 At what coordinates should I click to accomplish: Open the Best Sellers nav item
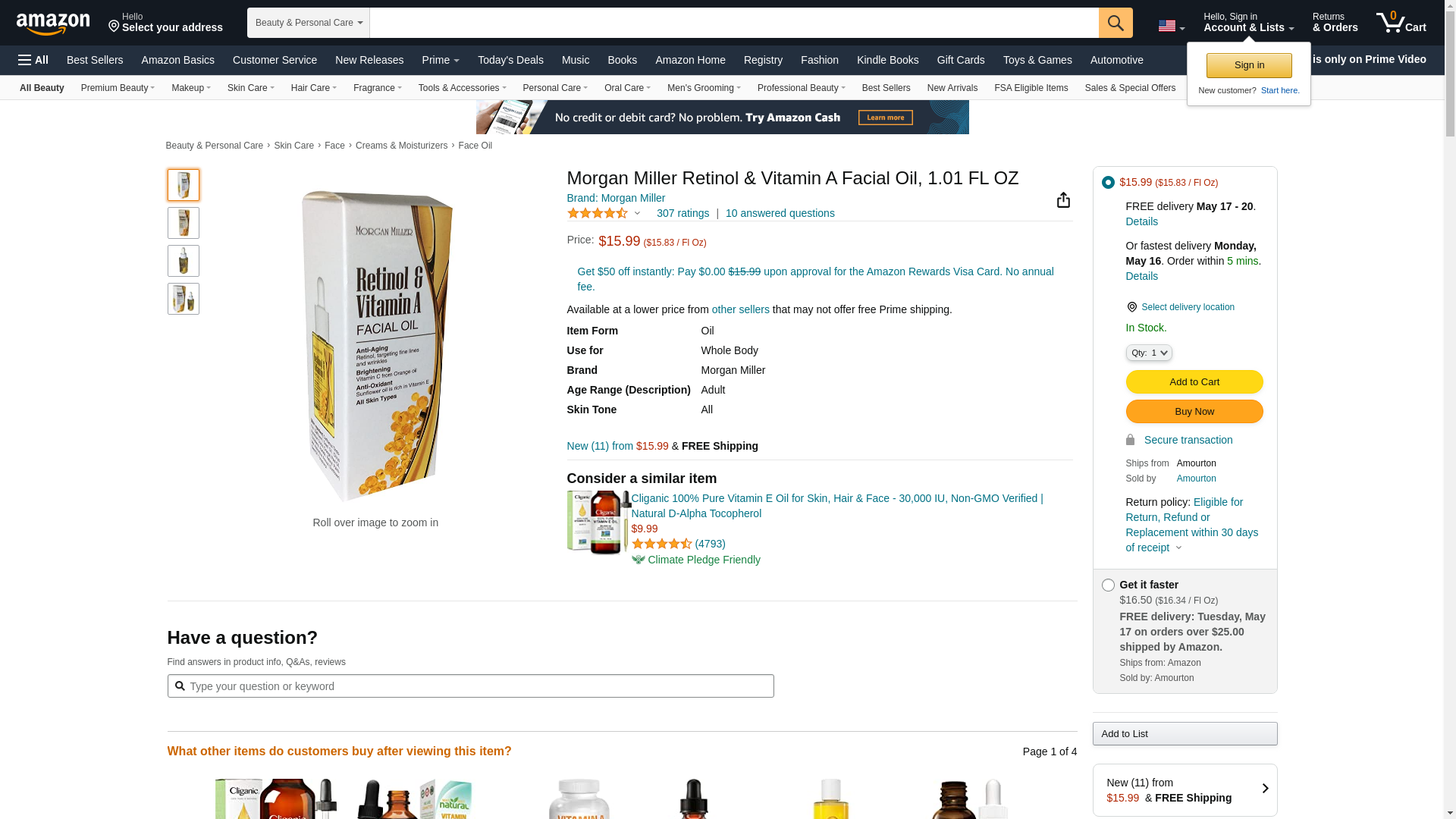[x=95, y=60]
